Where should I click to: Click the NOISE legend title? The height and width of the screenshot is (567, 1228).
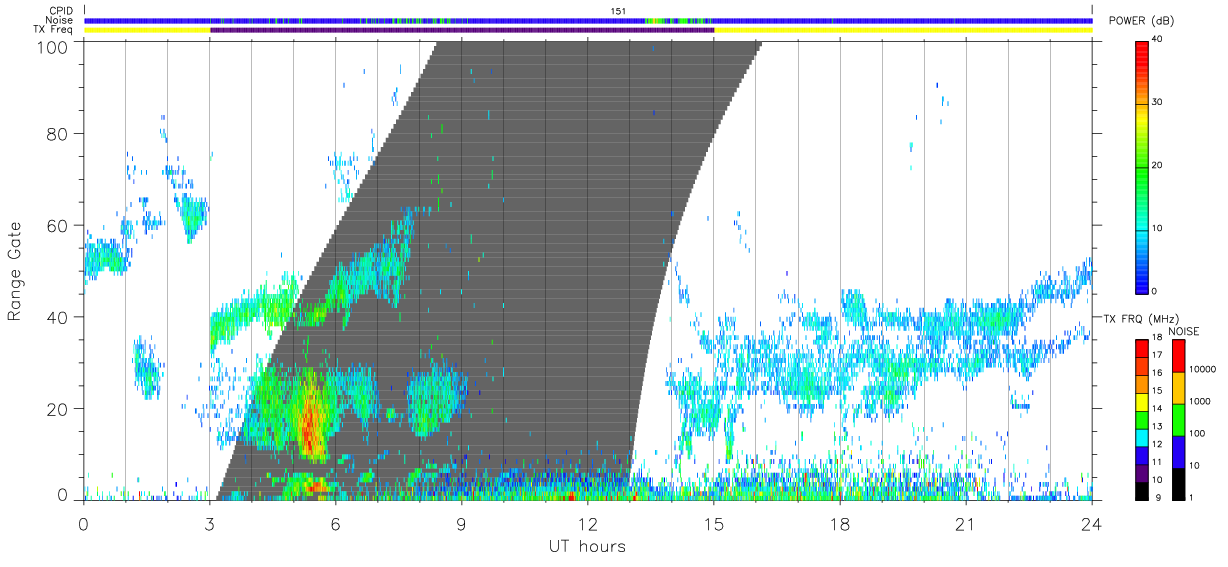1183,331
